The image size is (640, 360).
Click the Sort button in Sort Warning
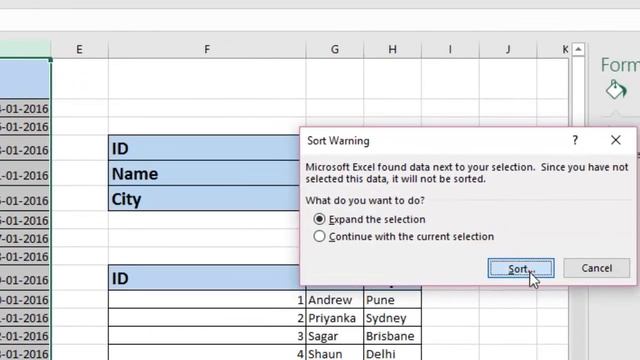coord(521,268)
